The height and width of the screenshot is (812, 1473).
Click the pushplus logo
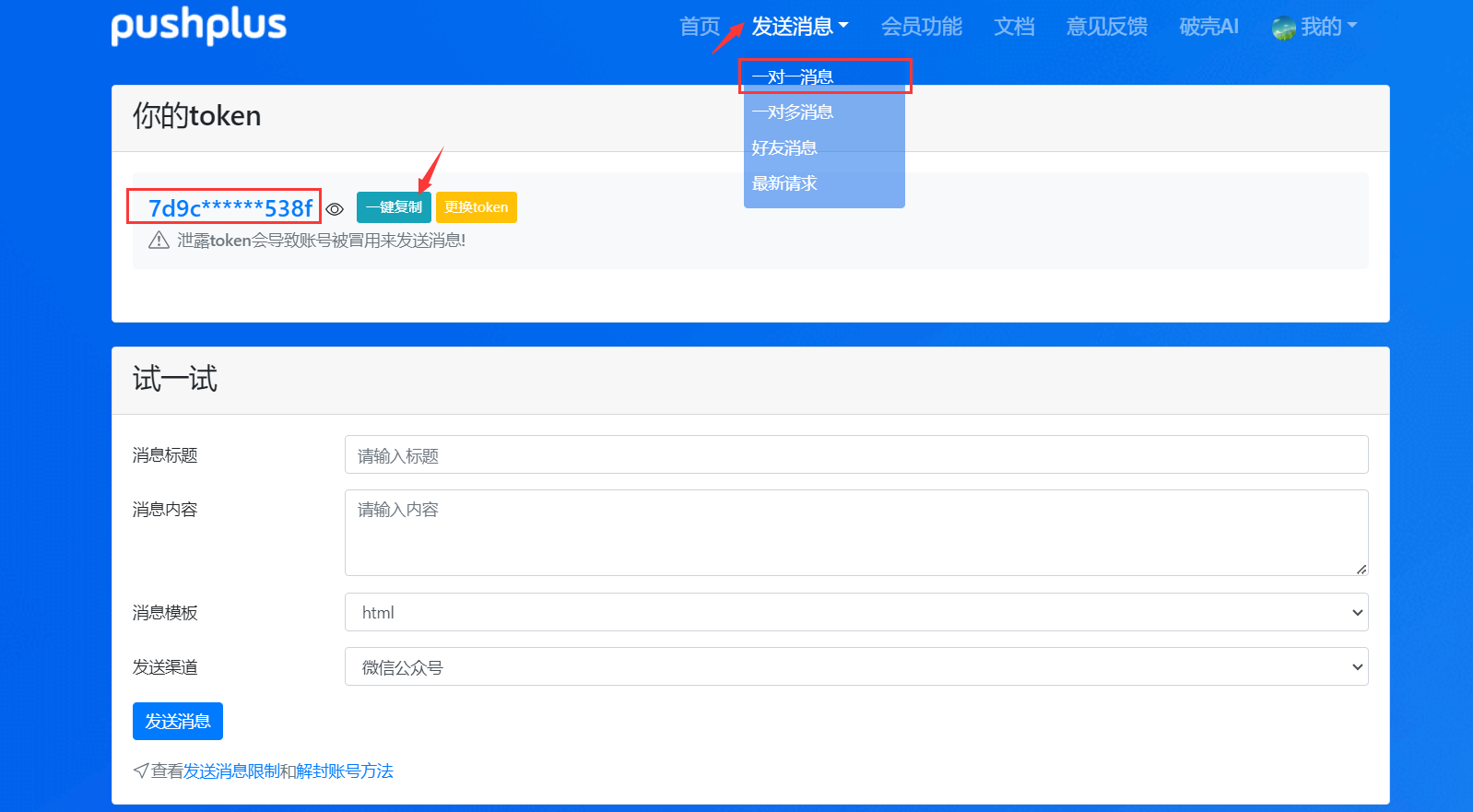[x=198, y=26]
